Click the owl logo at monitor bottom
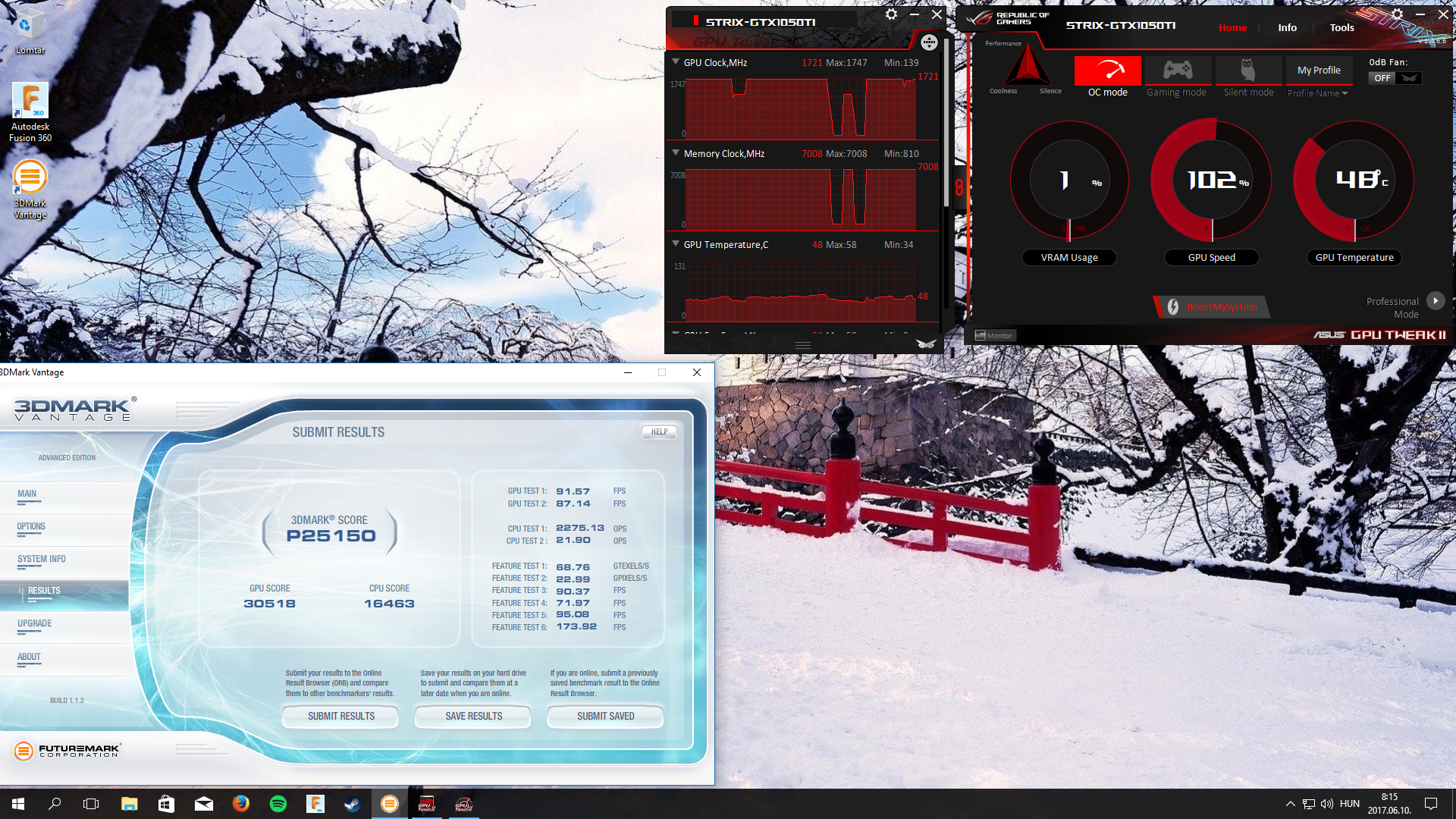Screen dimensions: 1456x819 tap(926, 344)
